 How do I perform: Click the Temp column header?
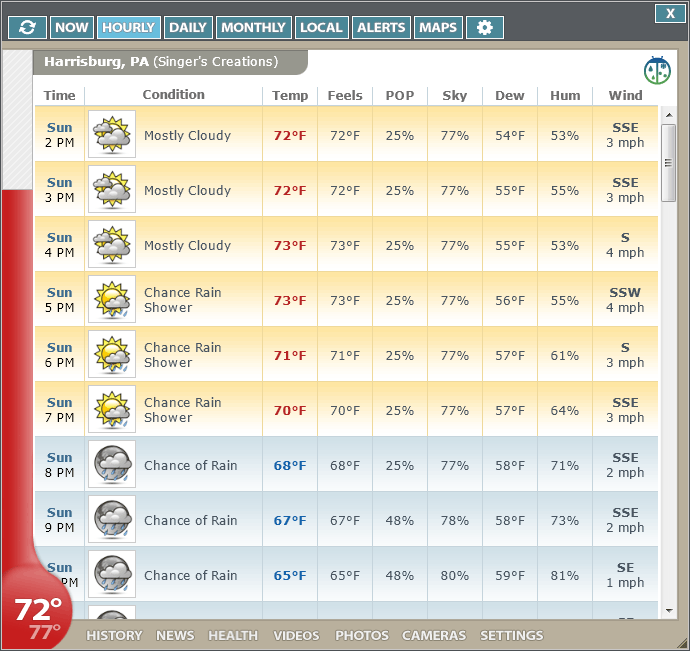click(x=290, y=96)
